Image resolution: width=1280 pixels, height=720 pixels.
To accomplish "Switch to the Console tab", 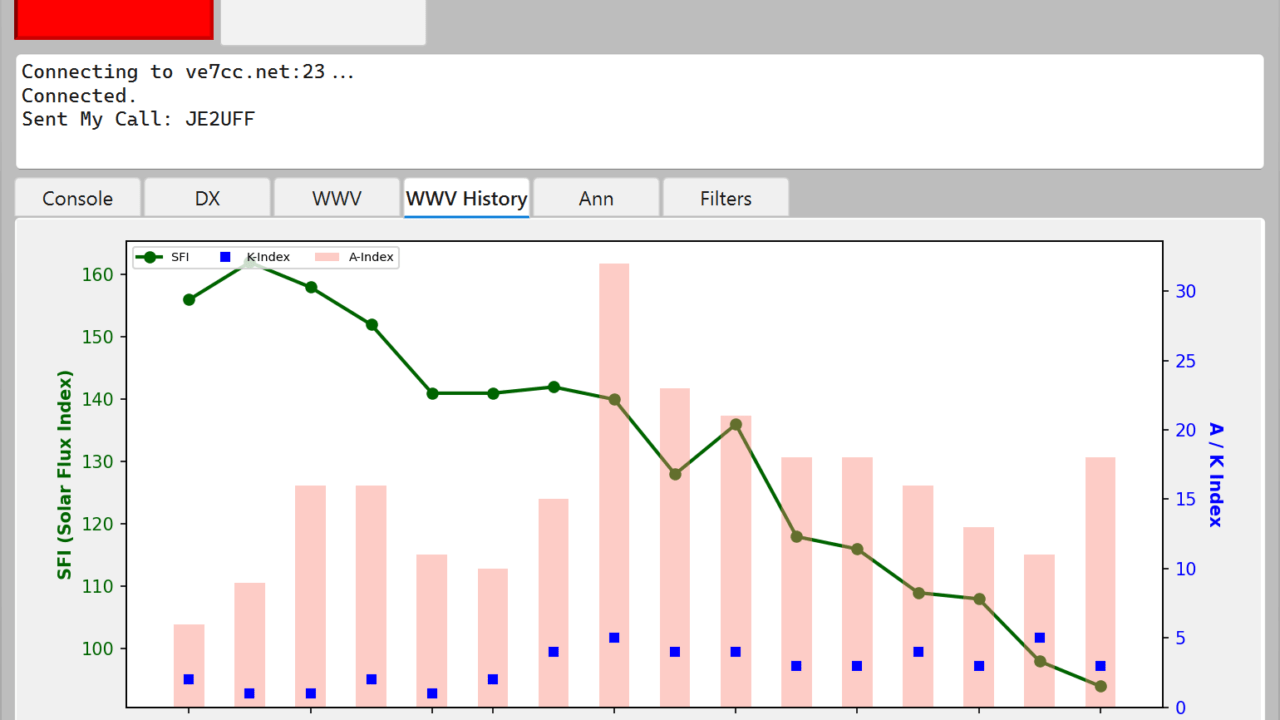I will [77, 198].
